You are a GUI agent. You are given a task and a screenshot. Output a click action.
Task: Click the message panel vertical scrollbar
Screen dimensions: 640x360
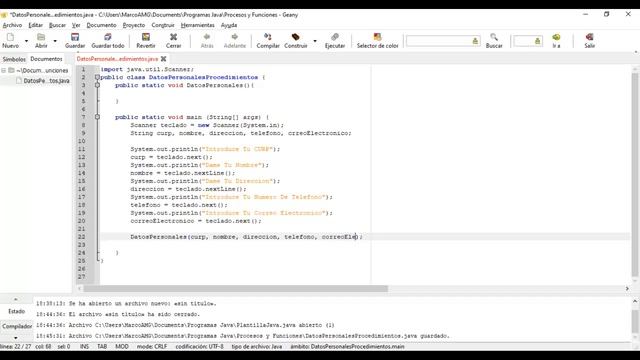click(x=635, y=321)
